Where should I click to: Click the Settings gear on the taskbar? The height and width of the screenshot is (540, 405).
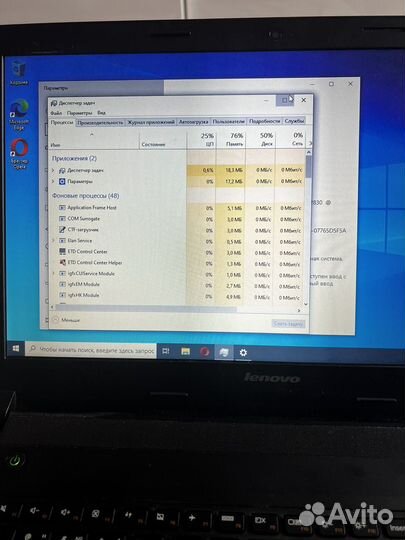click(243, 353)
